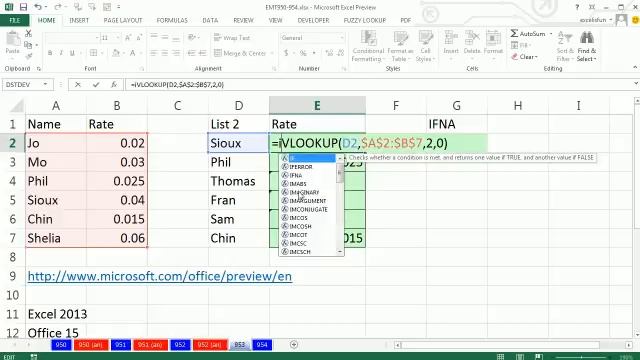Click the Save icon in quick access toolbar
Screen dimensions: 640x360
tap(23, 7)
